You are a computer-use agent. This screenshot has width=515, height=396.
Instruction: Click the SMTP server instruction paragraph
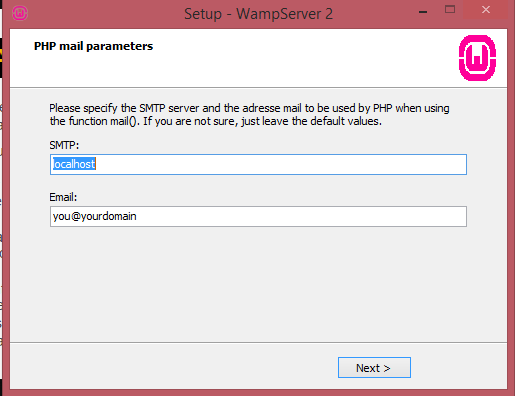click(249, 115)
